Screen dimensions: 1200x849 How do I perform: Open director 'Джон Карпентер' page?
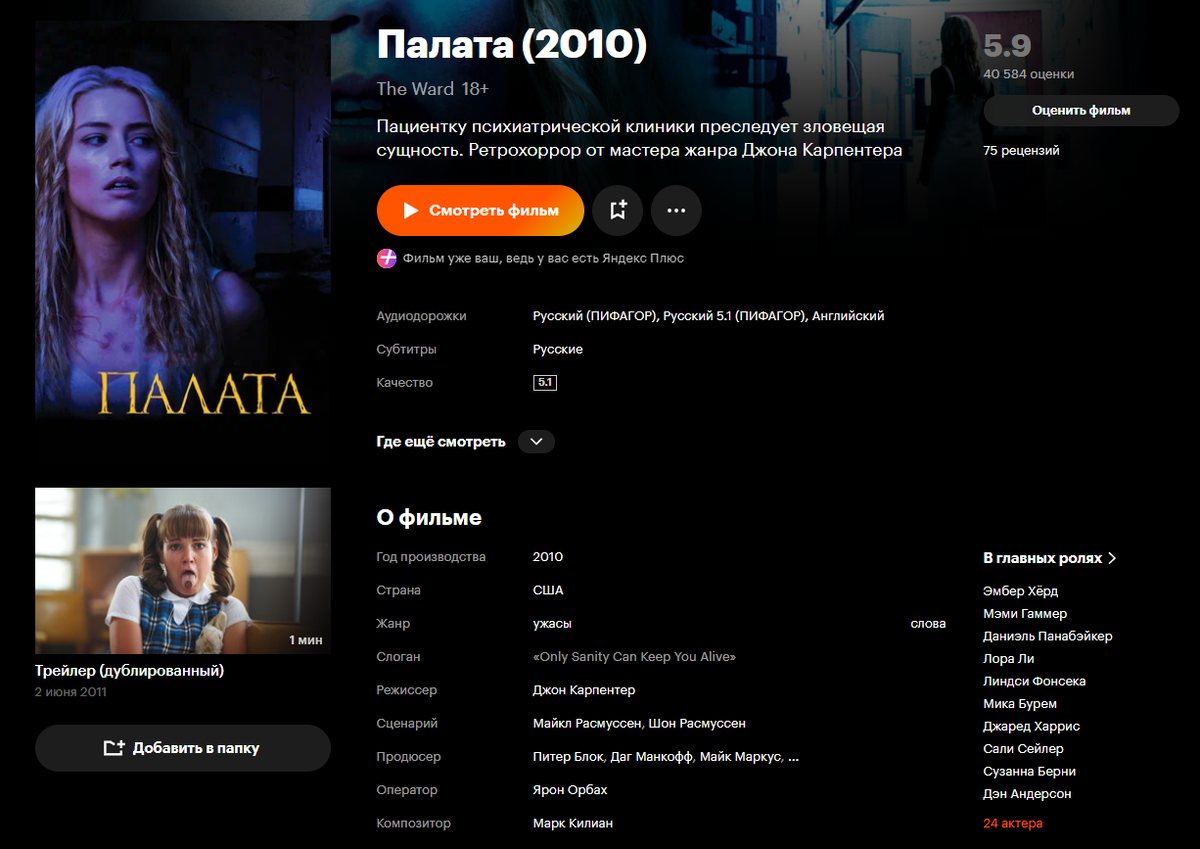pos(584,690)
